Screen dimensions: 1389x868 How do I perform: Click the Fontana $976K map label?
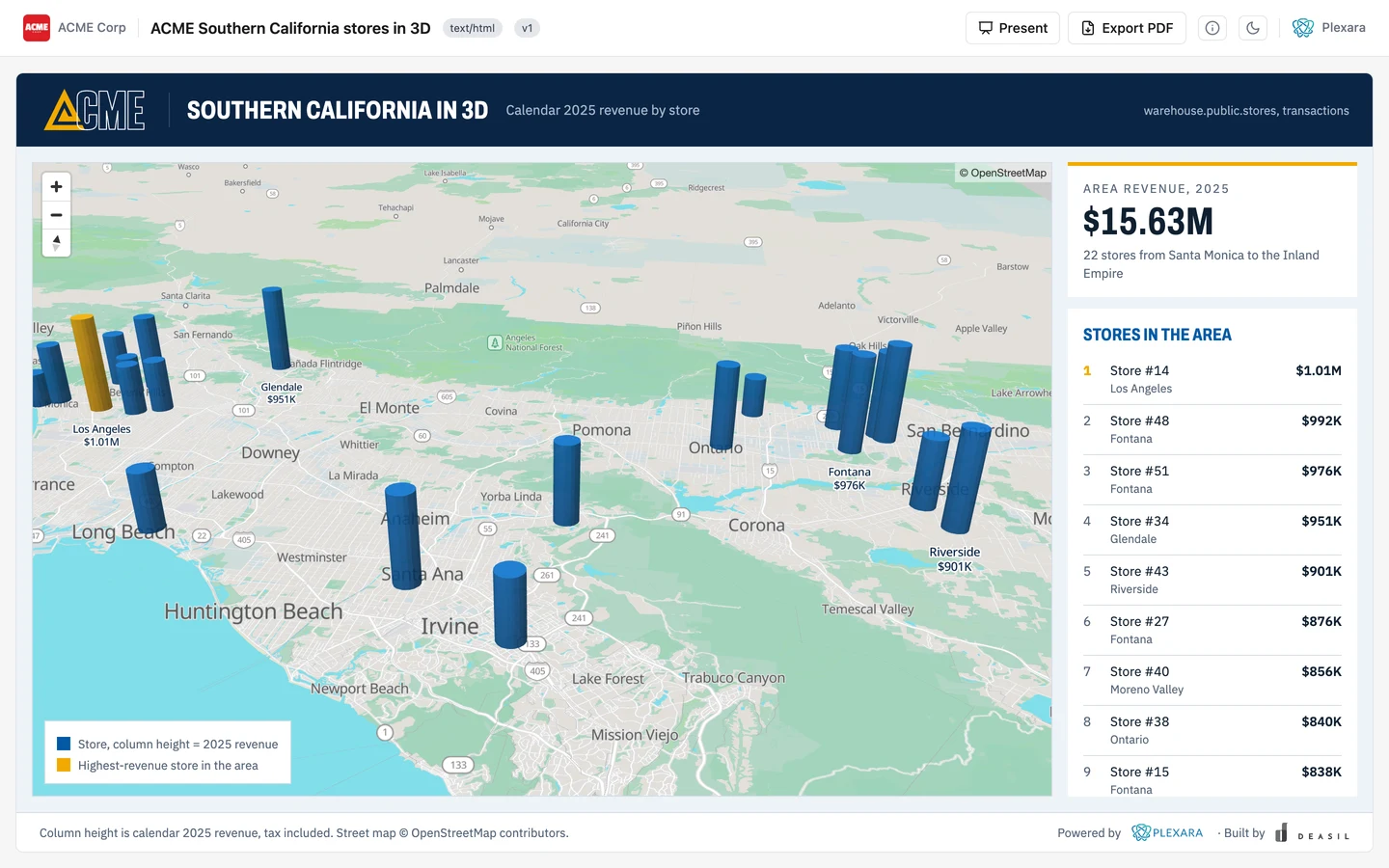point(850,478)
